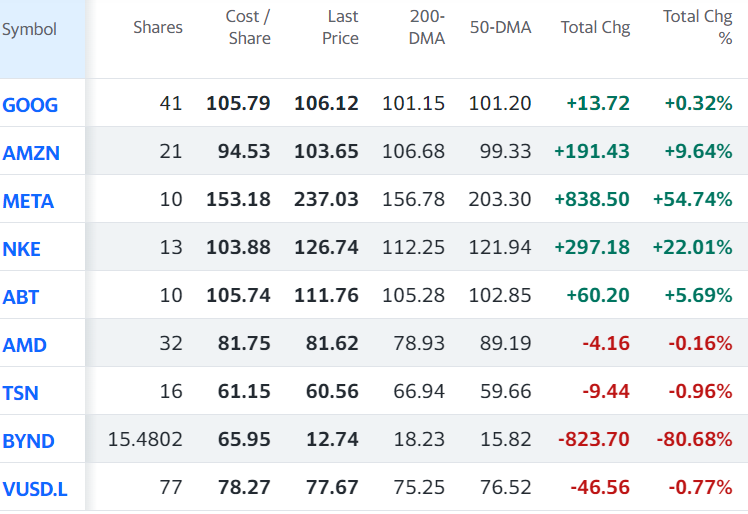Select TSN shares value 16
Viewport: 748px width, 514px height.
coord(171,392)
